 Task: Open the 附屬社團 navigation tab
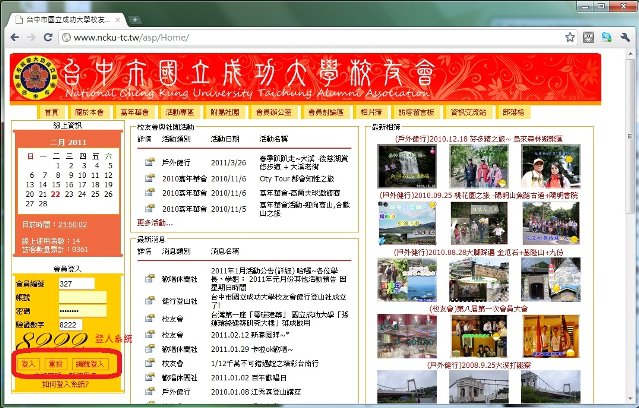coord(225,112)
